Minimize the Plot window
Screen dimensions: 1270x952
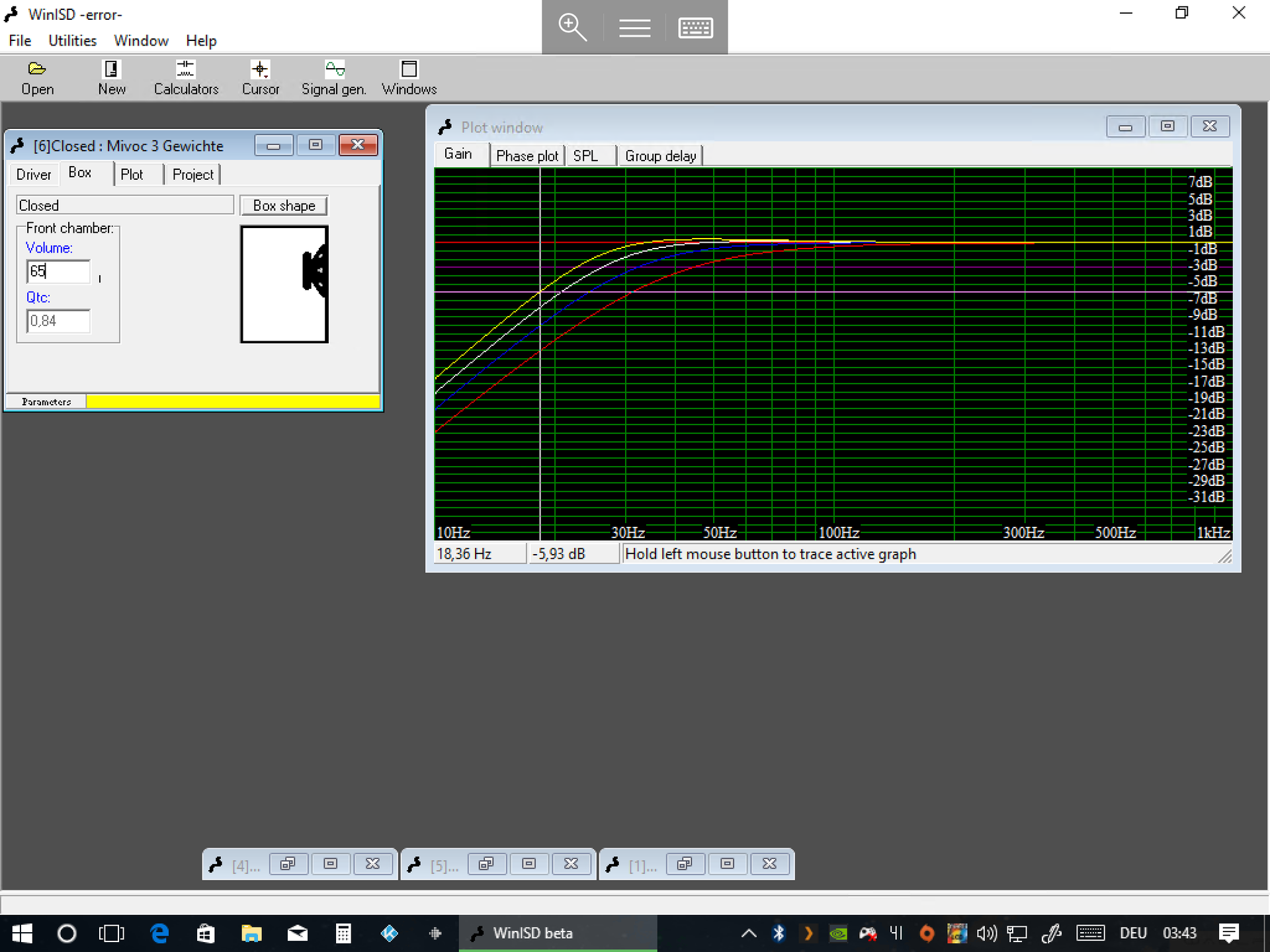pyautogui.click(x=1126, y=126)
